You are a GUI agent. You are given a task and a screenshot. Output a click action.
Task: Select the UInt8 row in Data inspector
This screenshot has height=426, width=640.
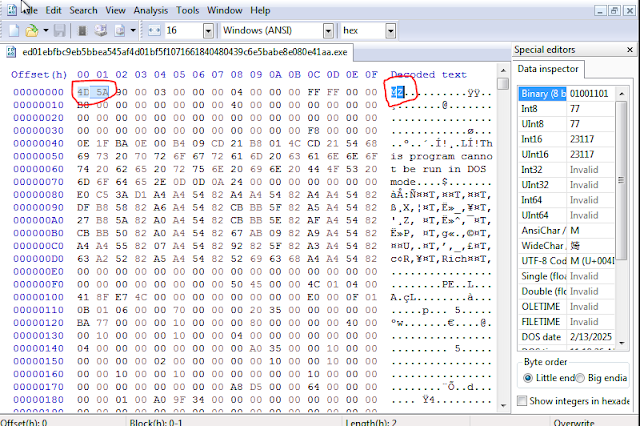click(x=567, y=124)
